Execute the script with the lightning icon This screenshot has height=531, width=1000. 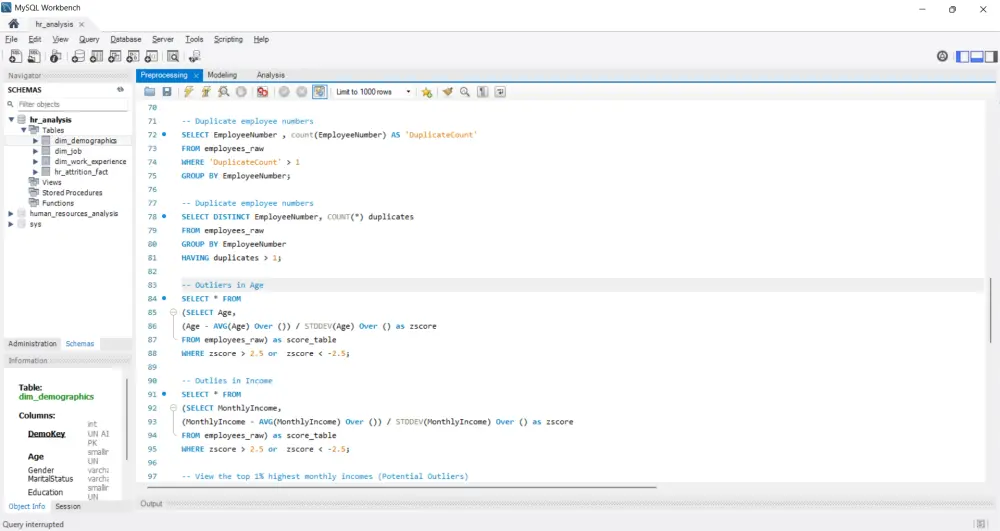click(188, 92)
